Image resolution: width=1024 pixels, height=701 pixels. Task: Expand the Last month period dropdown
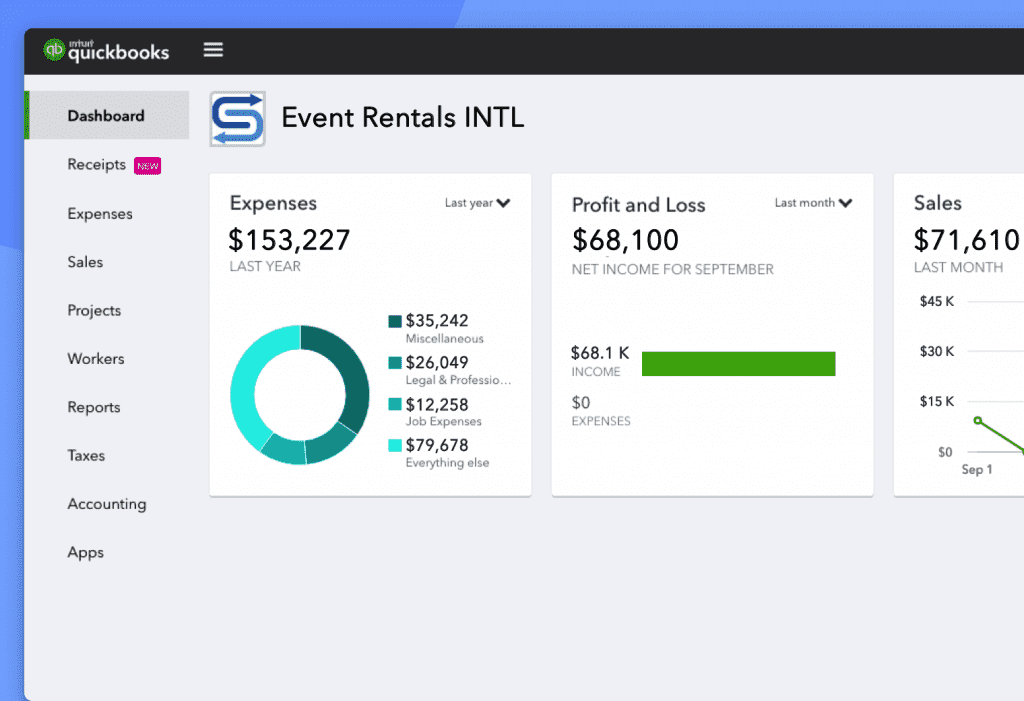813,203
